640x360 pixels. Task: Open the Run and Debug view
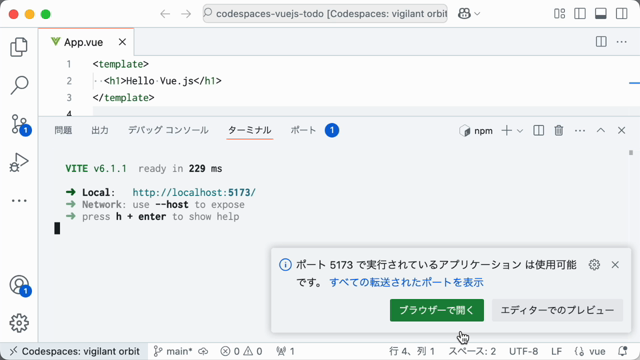19,162
